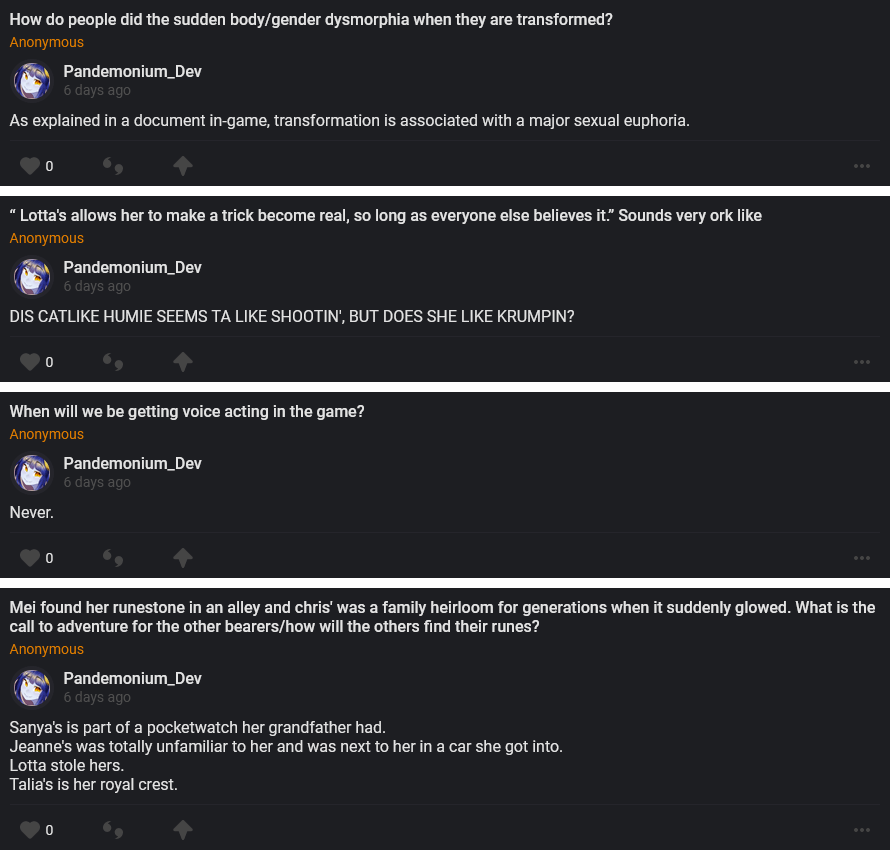890x850 pixels.
Task: Open '6 days ago' timestamp on KRUMPIN answer
Action: coord(97,286)
